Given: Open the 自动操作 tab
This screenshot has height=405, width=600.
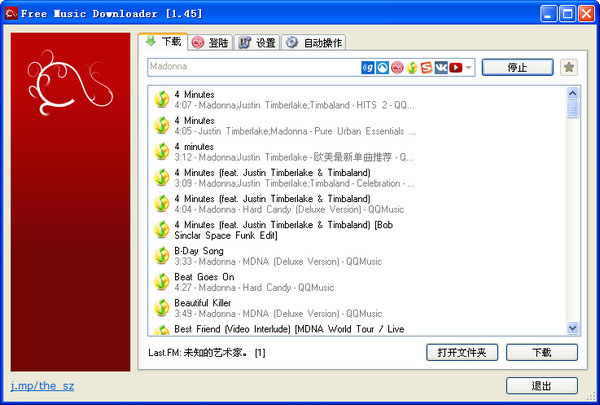Looking at the screenshot, I should click(x=314, y=42).
